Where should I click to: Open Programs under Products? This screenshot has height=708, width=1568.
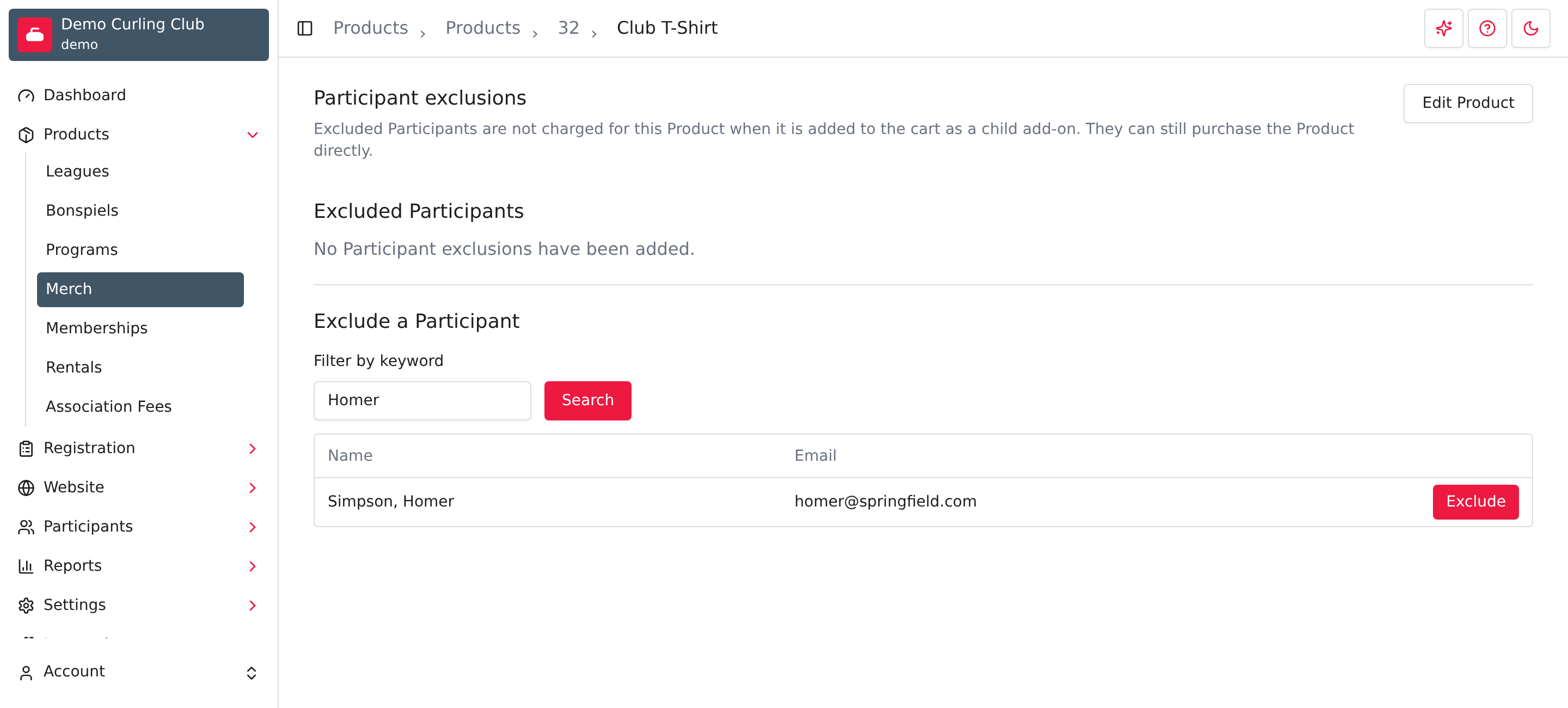click(x=140, y=250)
